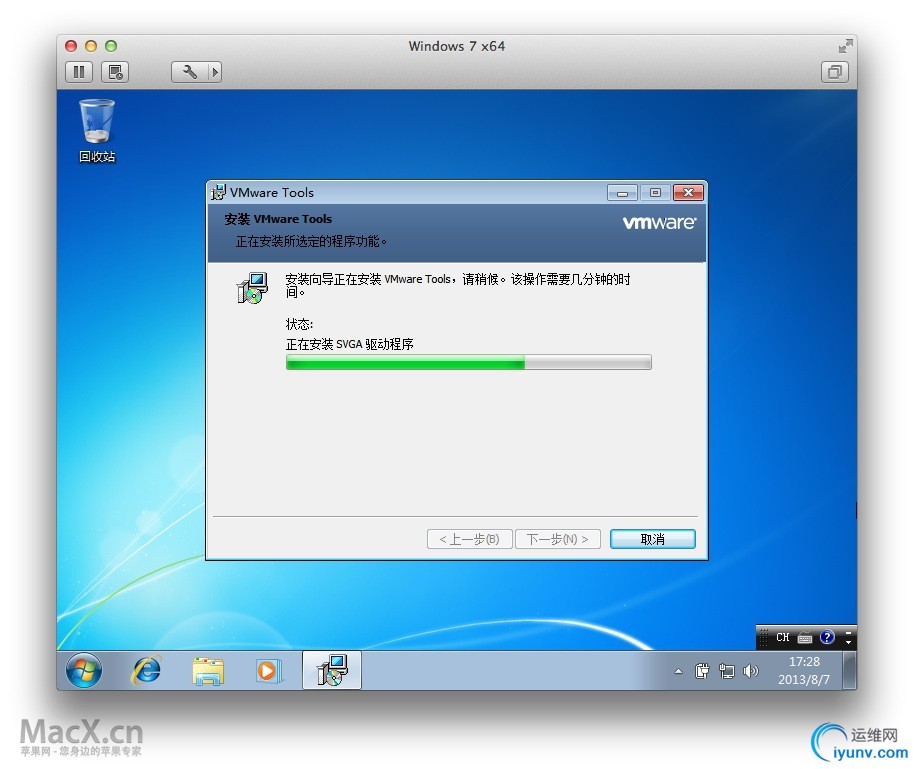Launch Internet Explorer from taskbar
Screen dimensions: 914x769
tap(146, 670)
